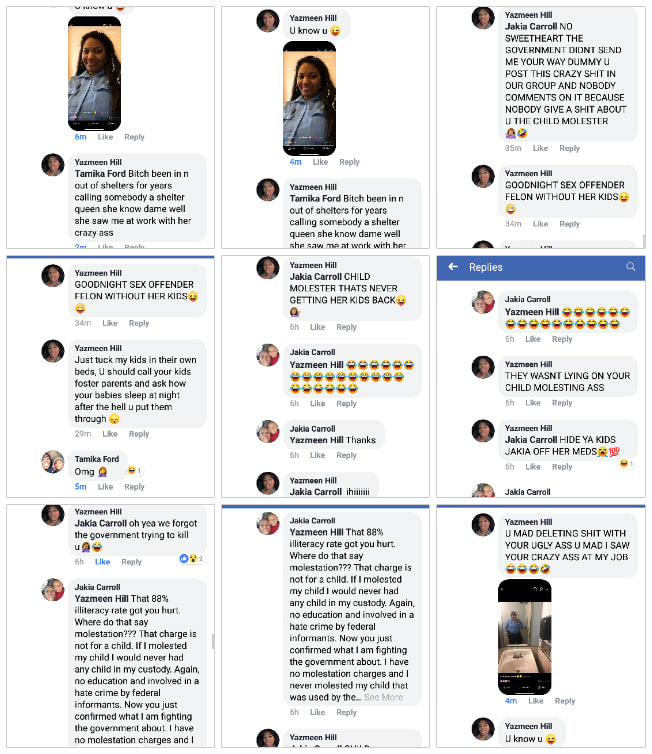Screen dimensions: 652x754
Task: Click the reaction badge under 'HIDE YA KIDS' comment
Action: [x=626, y=464]
